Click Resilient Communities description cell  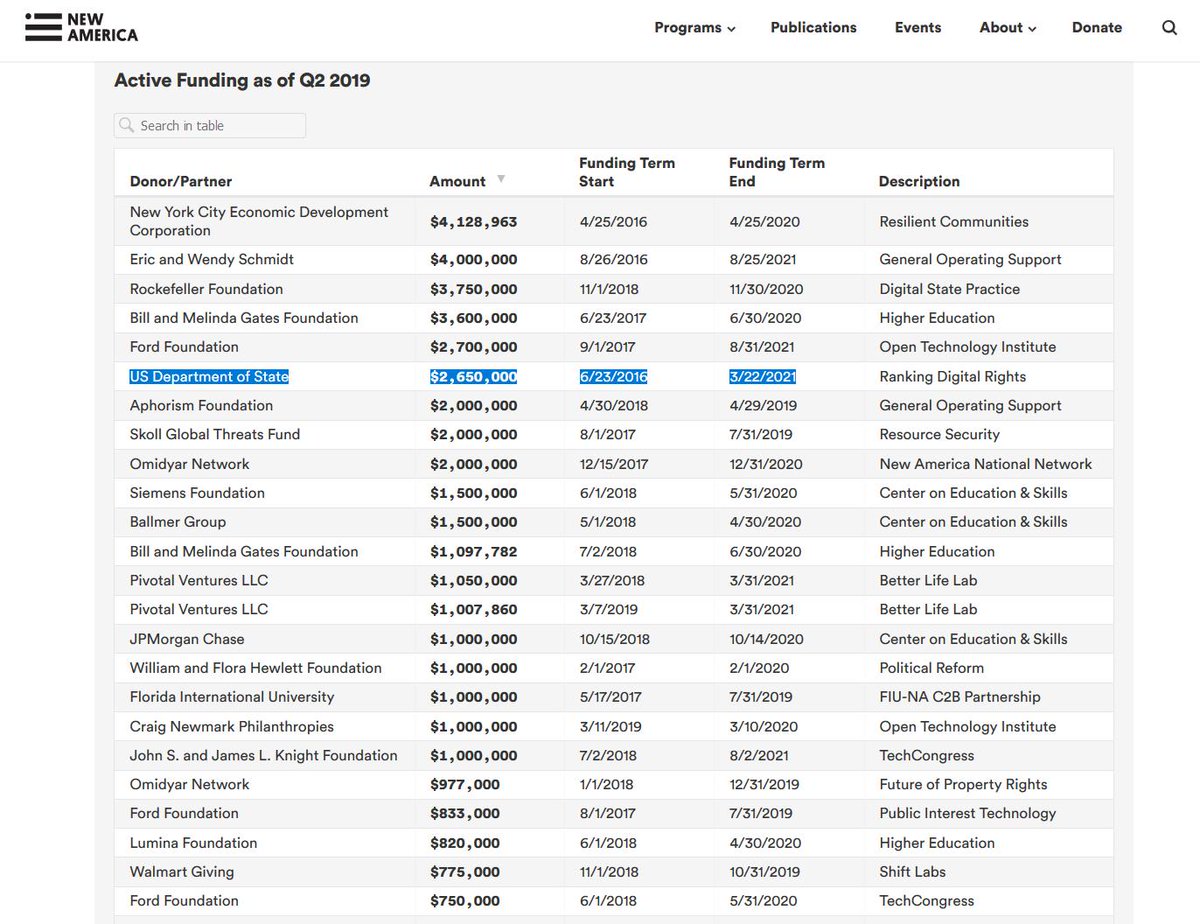pos(954,221)
